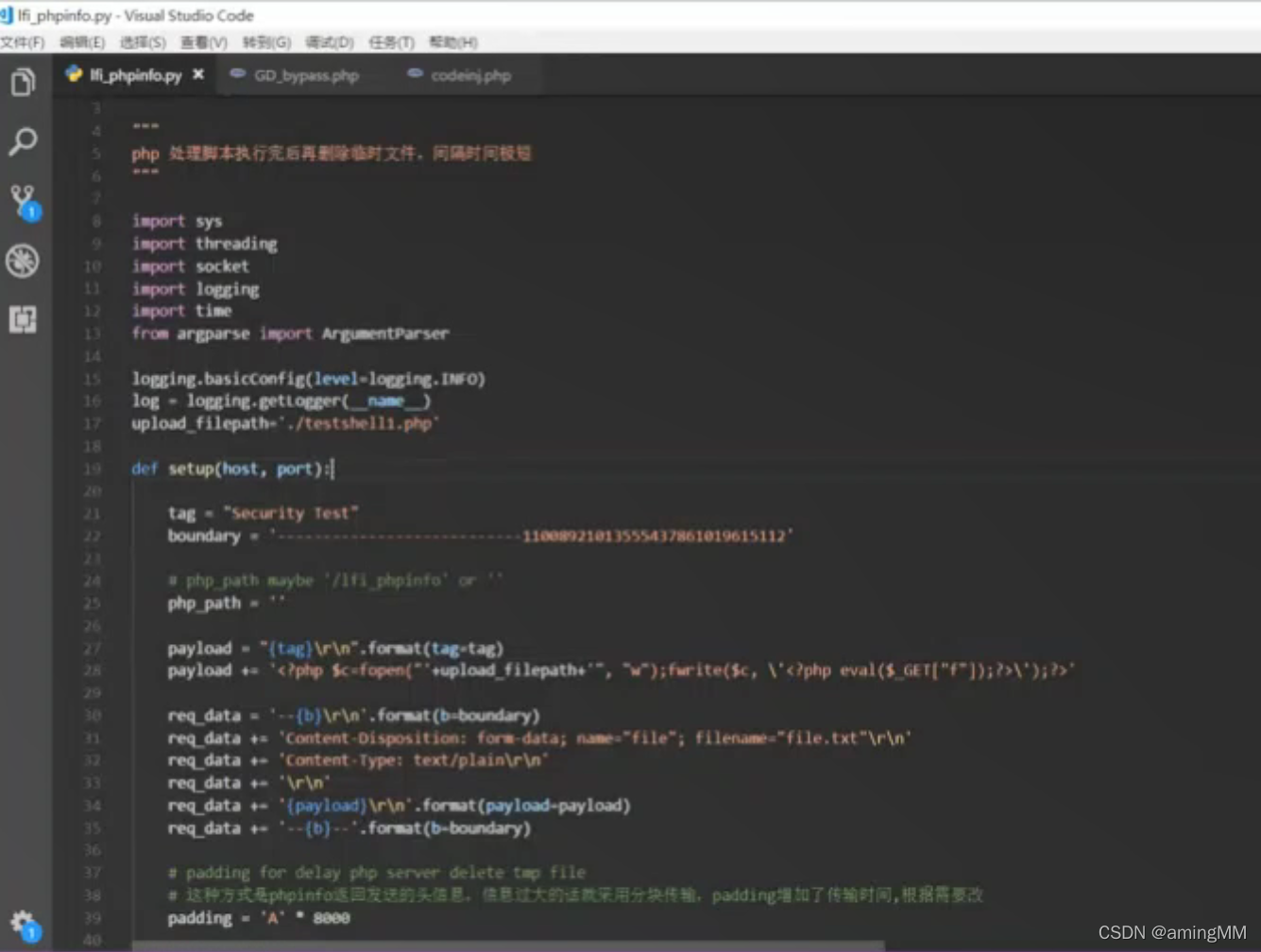Open the 选择(S) Selection menu
1261x952 pixels.
143,42
